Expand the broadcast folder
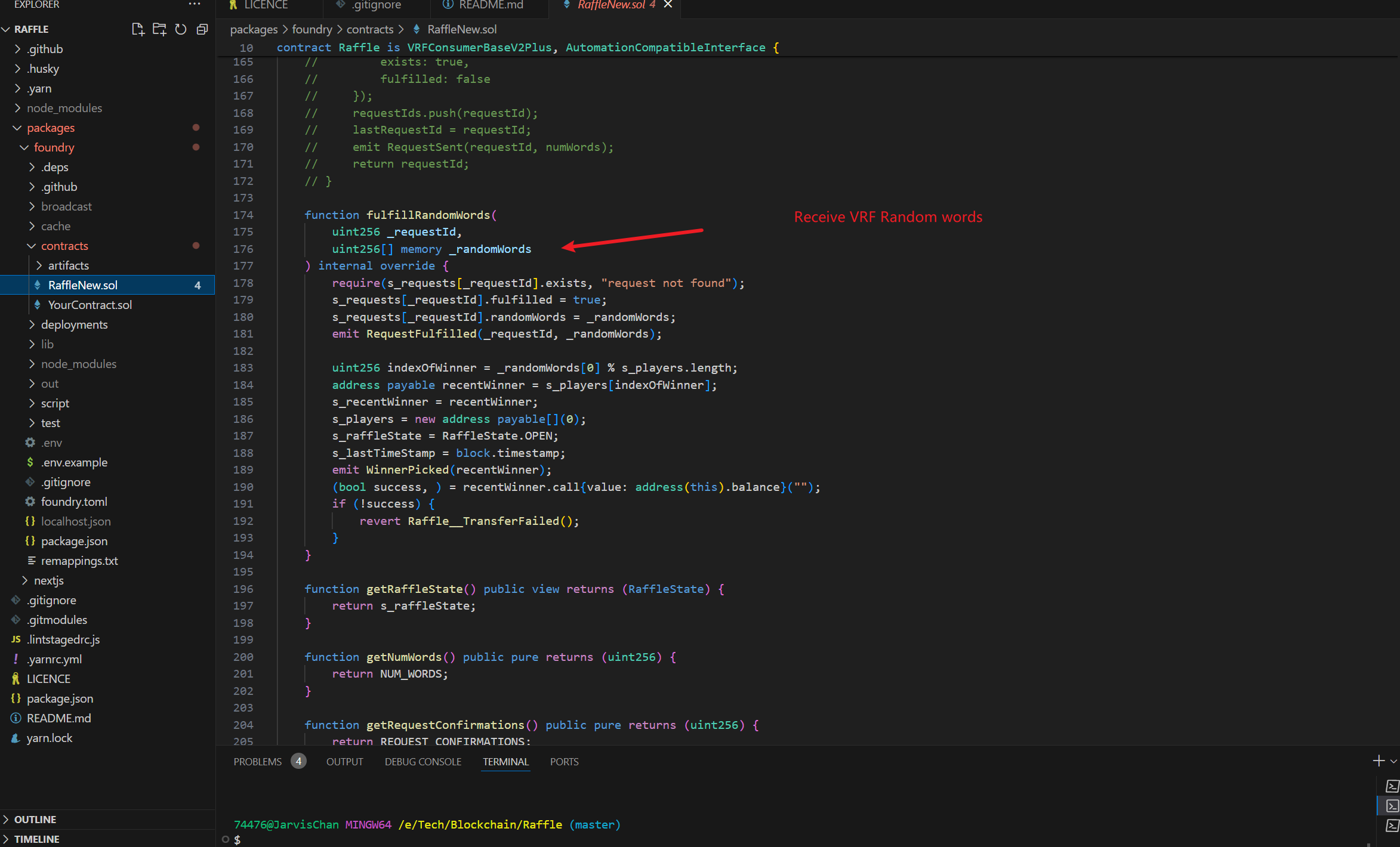1400x847 pixels. pyautogui.click(x=107, y=206)
